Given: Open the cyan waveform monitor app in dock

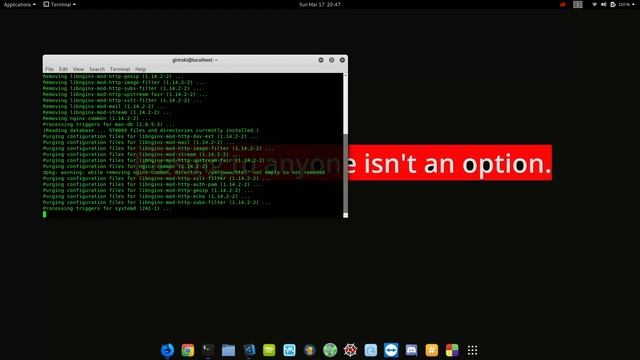Looking at the screenshot, I should tap(289, 350).
